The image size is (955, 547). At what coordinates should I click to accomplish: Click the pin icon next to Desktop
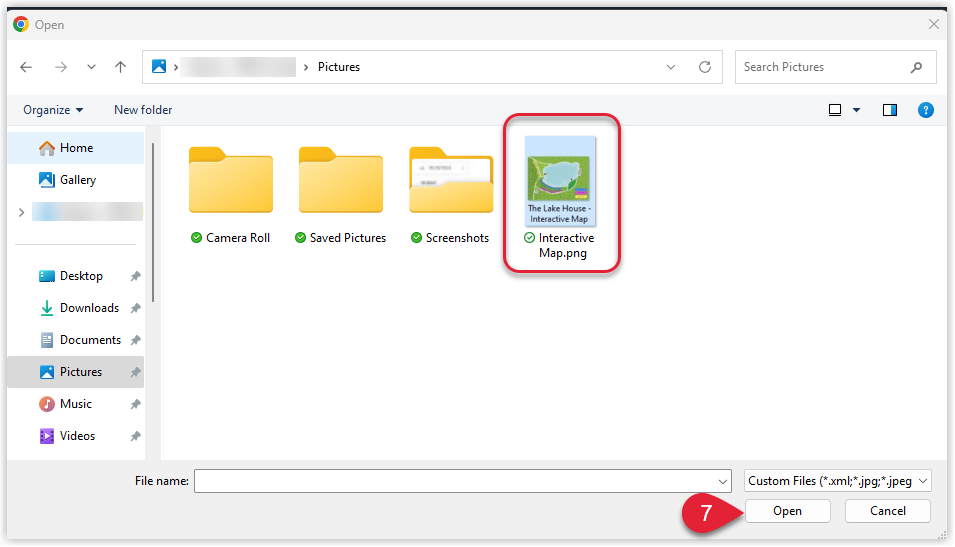135,276
